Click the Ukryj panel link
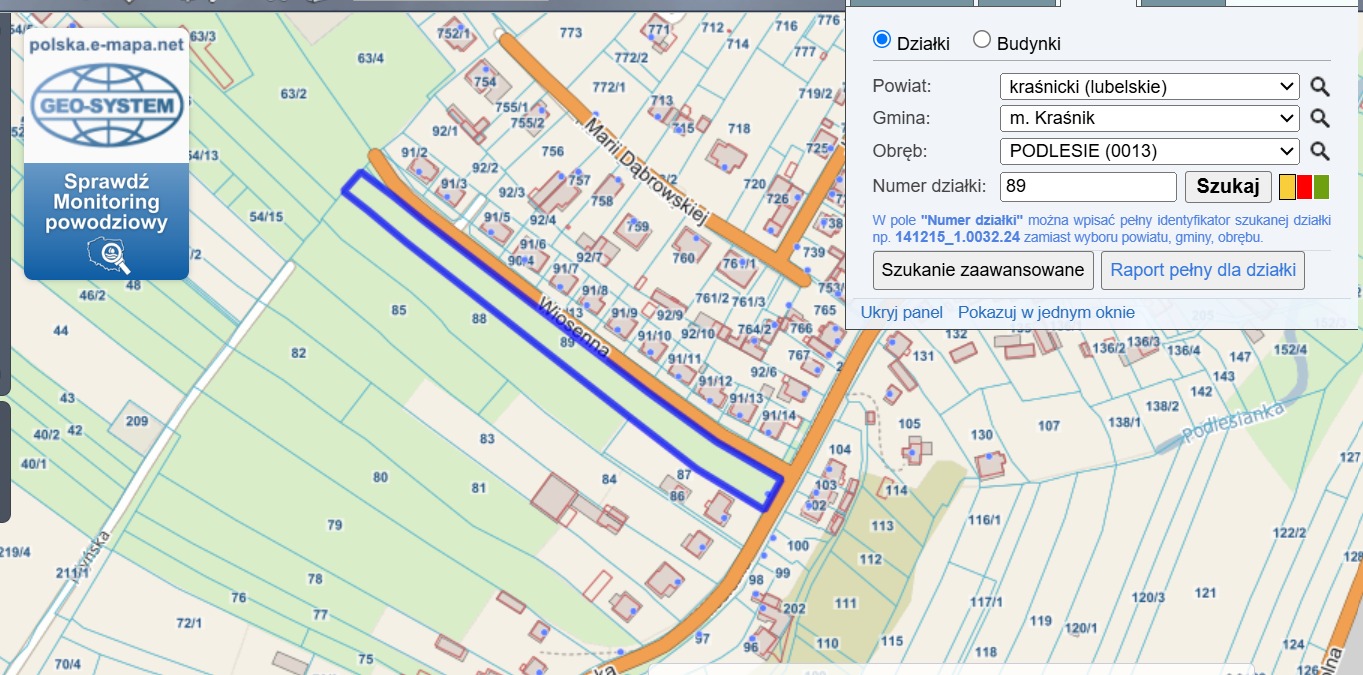Image resolution: width=1363 pixels, height=675 pixels. click(x=901, y=312)
